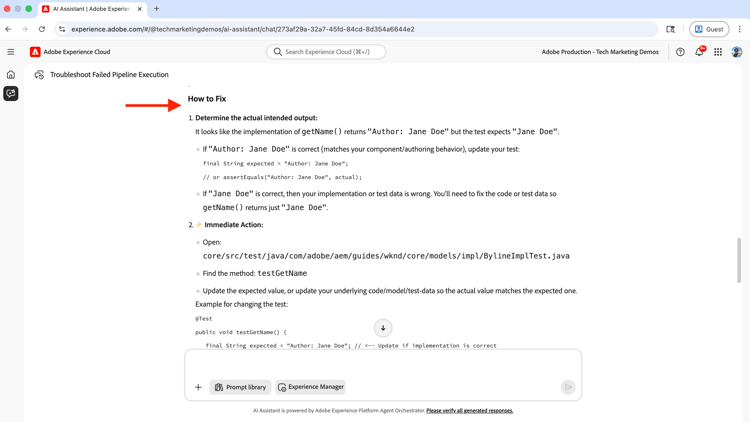The height and width of the screenshot is (422, 750).
Task: Click the chat vertical scrollbar thumb
Action: tap(739, 261)
